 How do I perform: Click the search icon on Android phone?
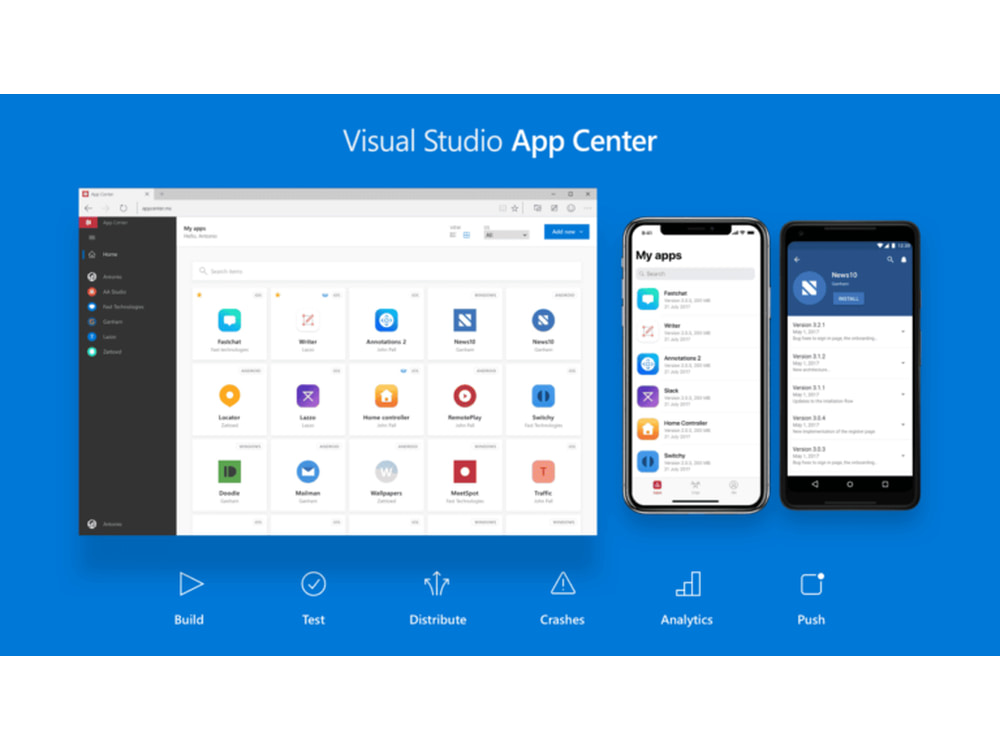coord(890,260)
